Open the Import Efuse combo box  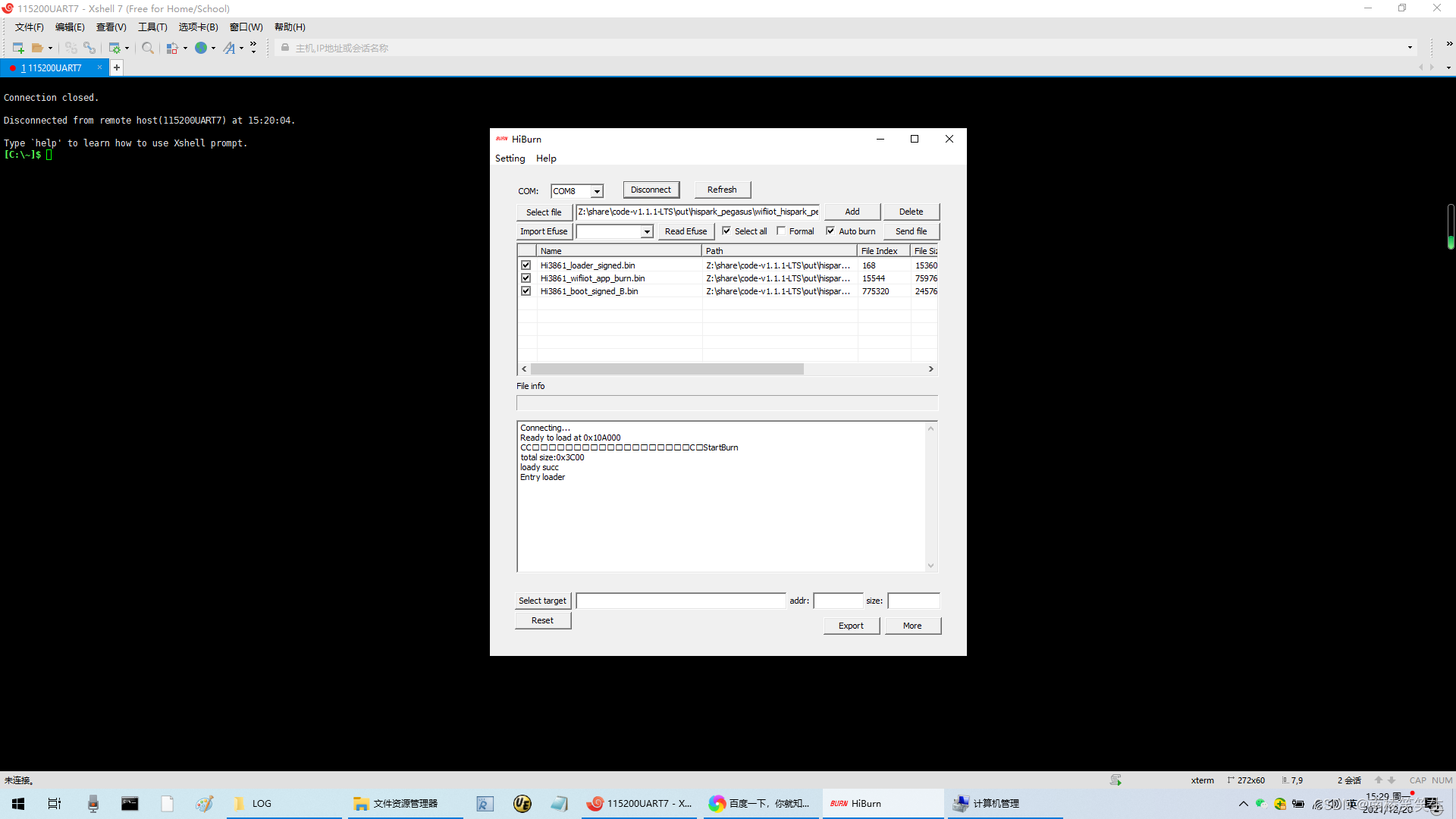647,231
